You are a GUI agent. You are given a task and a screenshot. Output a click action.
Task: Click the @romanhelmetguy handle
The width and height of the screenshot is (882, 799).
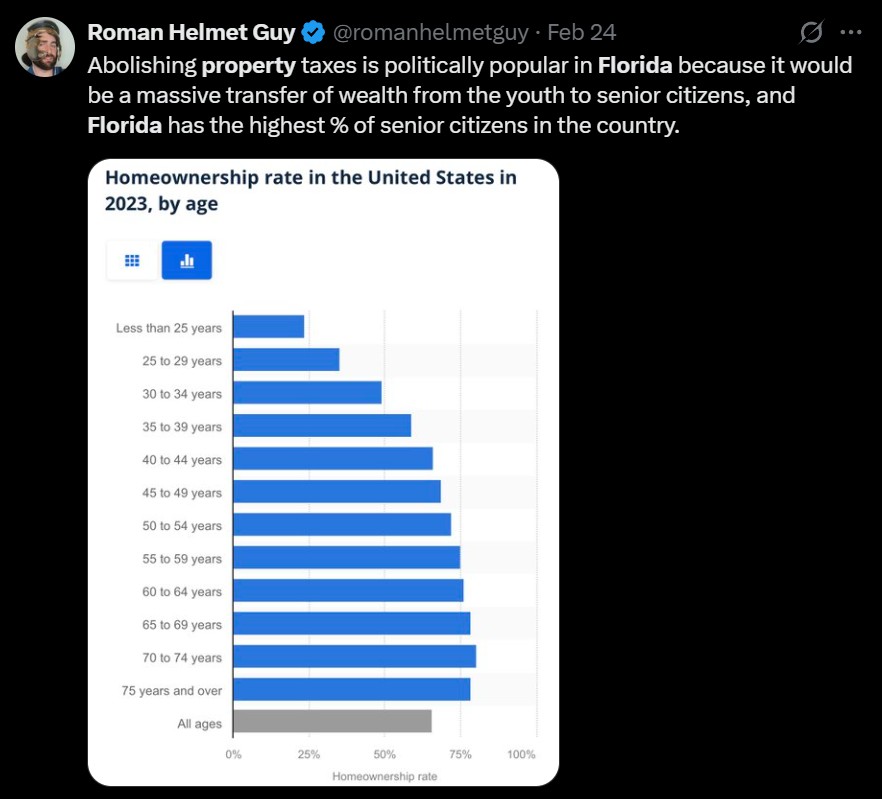429,33
